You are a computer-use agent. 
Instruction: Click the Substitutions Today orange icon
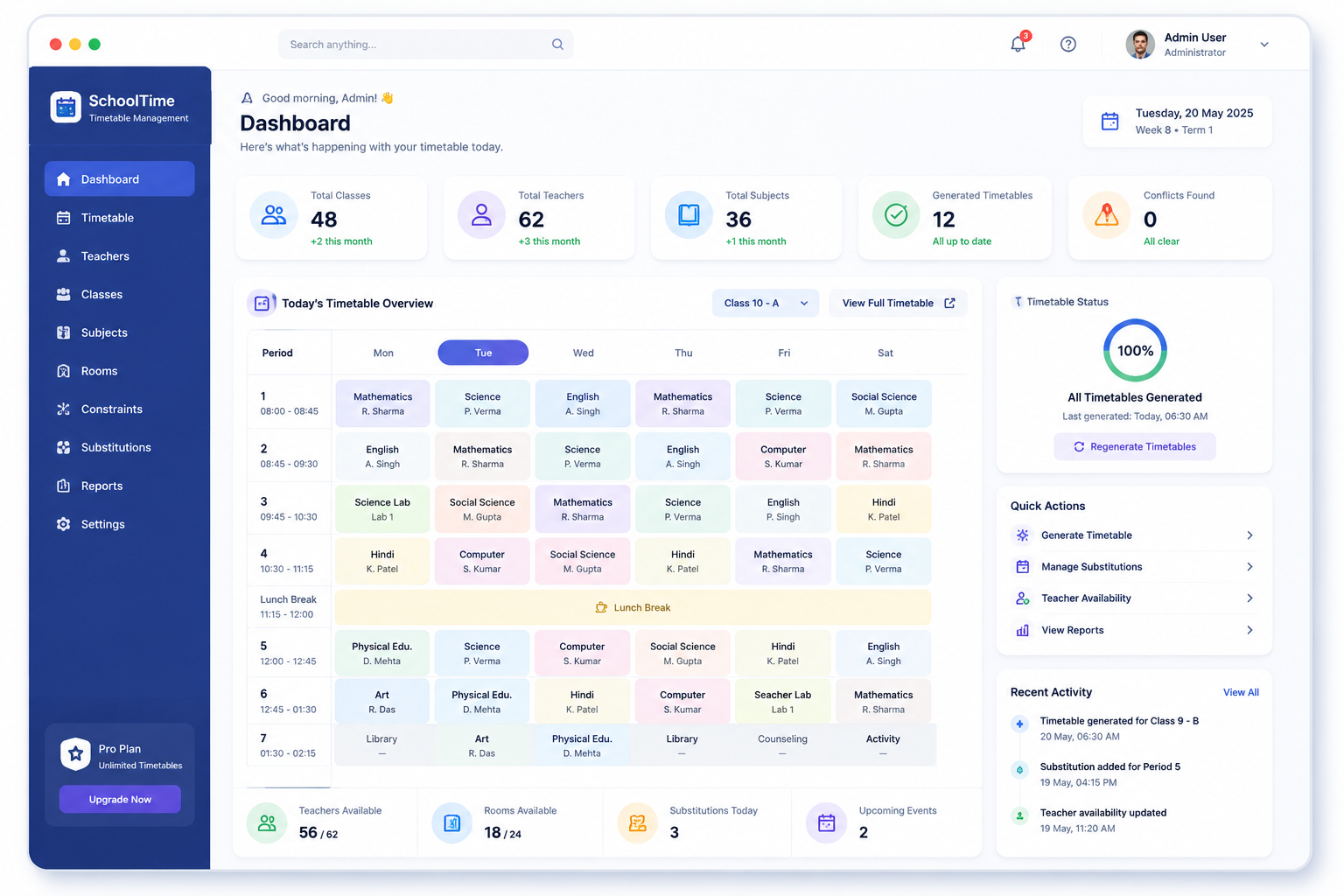click(x=638, y=823)
